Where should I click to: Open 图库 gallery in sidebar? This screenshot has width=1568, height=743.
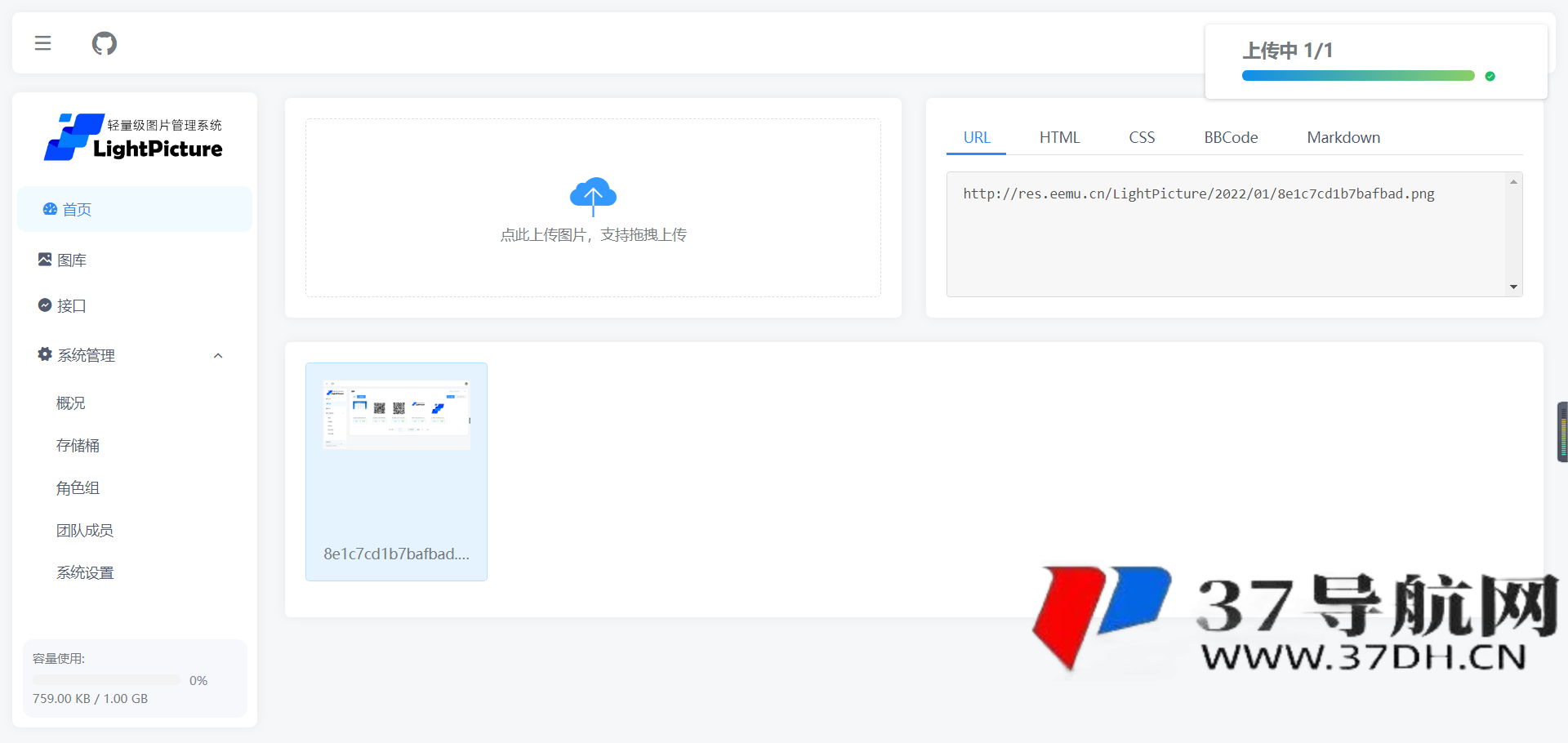72,260
